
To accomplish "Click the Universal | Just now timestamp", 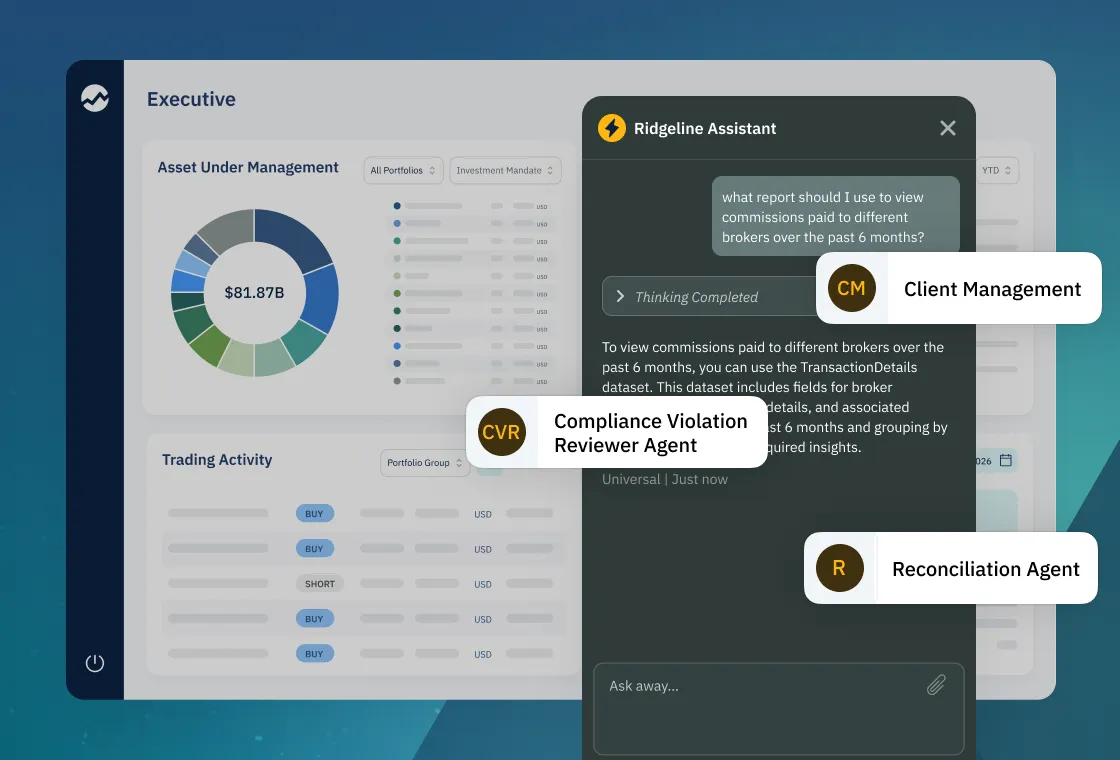I will (x=665, y=479).
